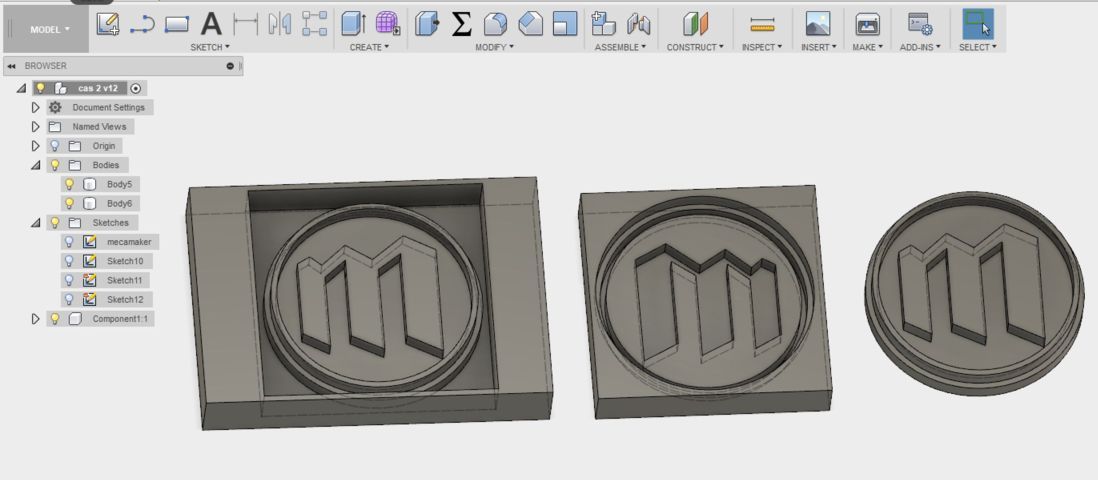Expand the Origin folder node
The image size is (1098, 480).
click(36, 146)
